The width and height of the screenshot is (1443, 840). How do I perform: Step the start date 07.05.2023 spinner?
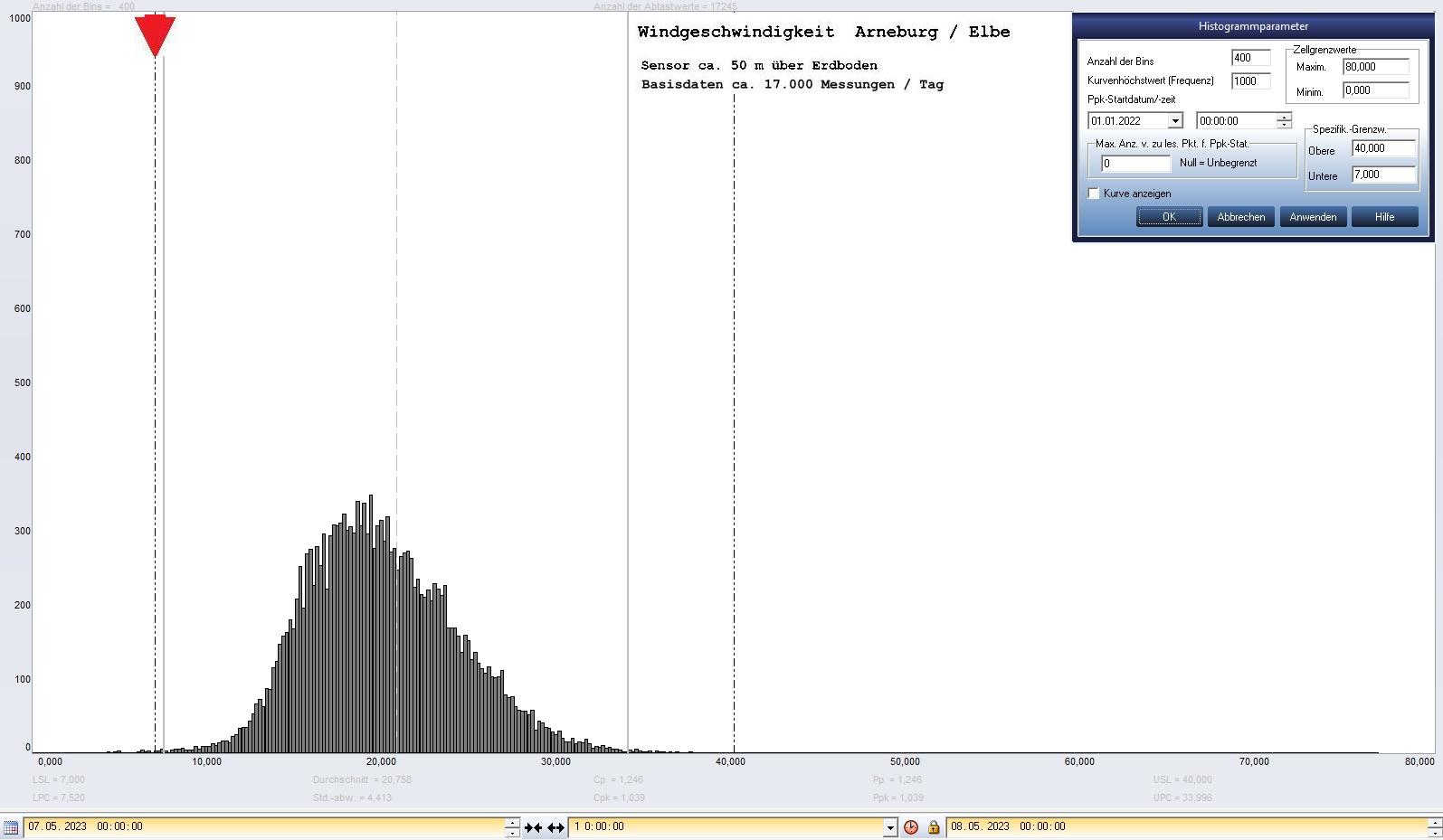tap(512, 822)
